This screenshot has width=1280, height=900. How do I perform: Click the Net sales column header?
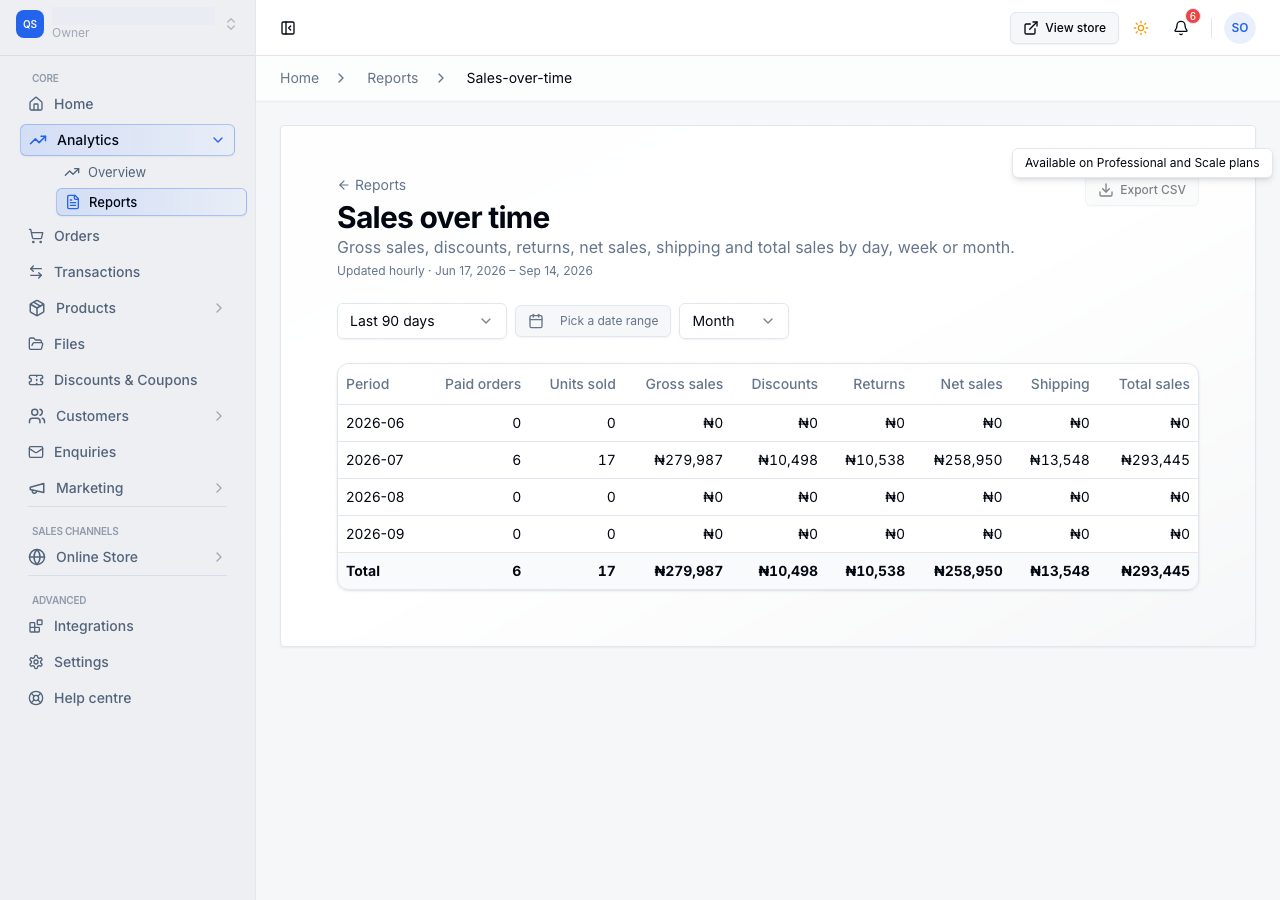click(x=971, y=384)
